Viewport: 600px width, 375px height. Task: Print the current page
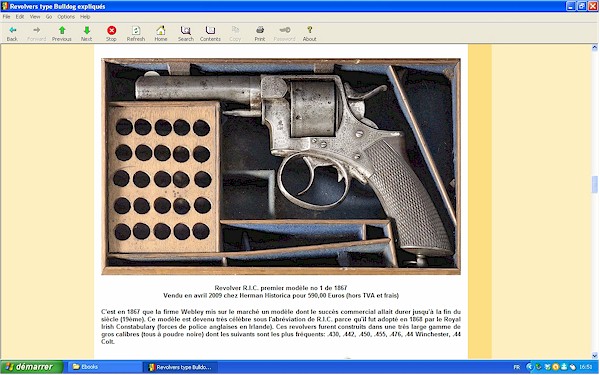(260, 33)
